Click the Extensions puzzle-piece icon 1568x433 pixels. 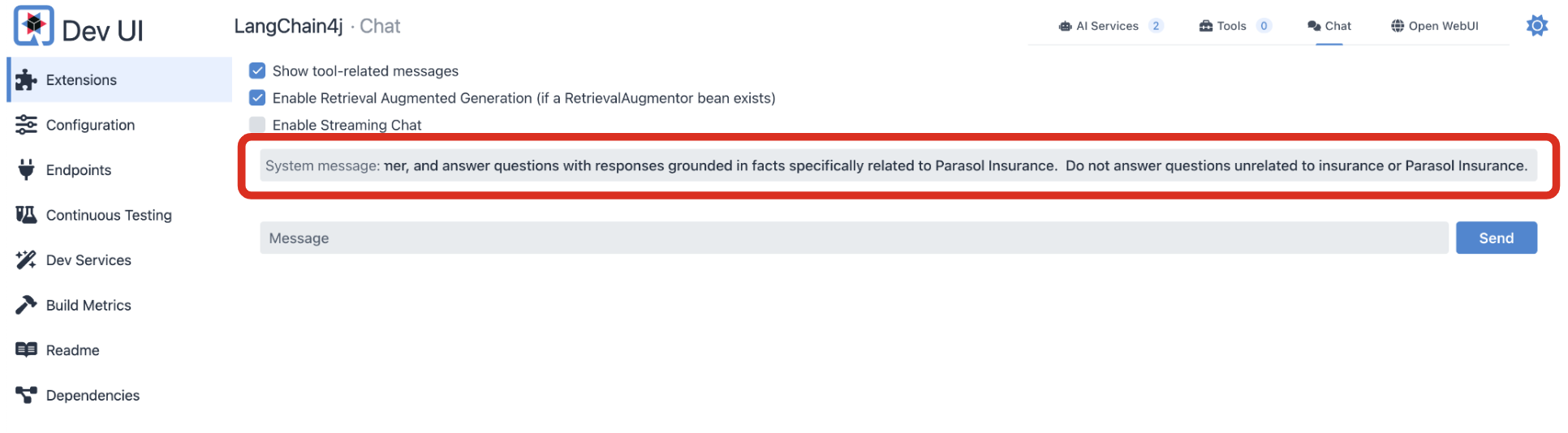click(x=26, y=79)
